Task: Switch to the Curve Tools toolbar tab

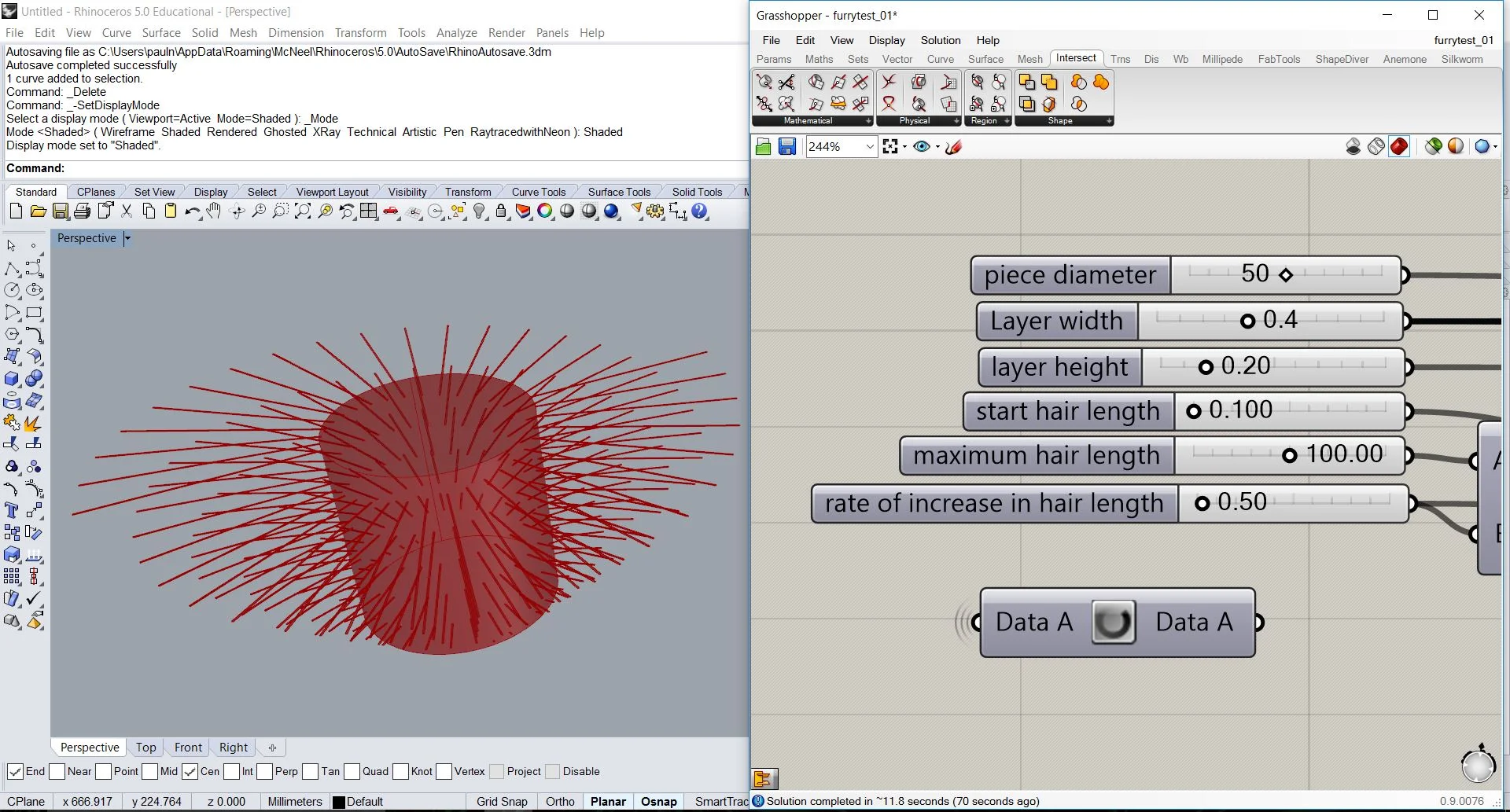Action: pos(539,192)
